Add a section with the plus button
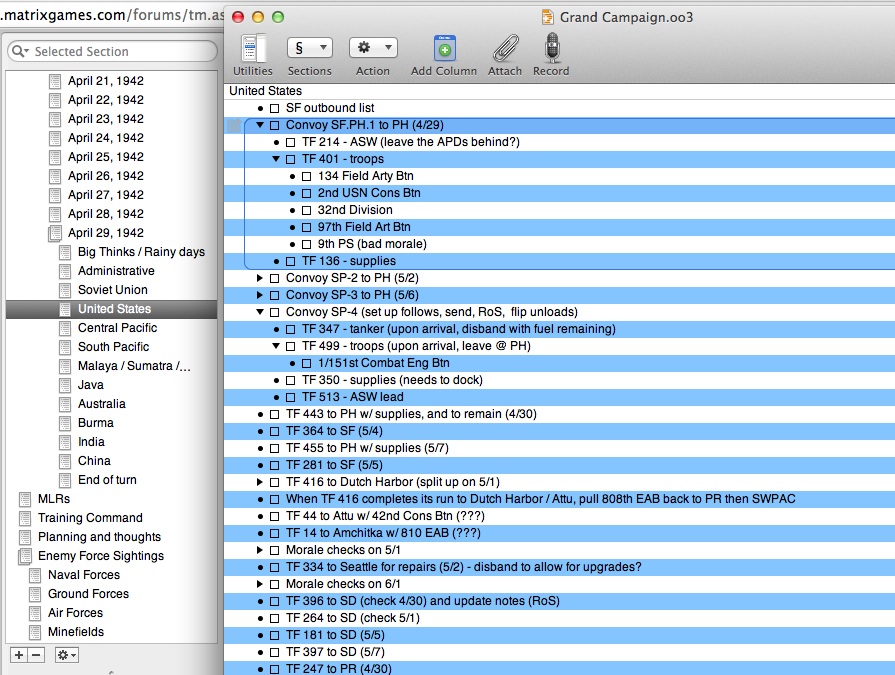 19,655
